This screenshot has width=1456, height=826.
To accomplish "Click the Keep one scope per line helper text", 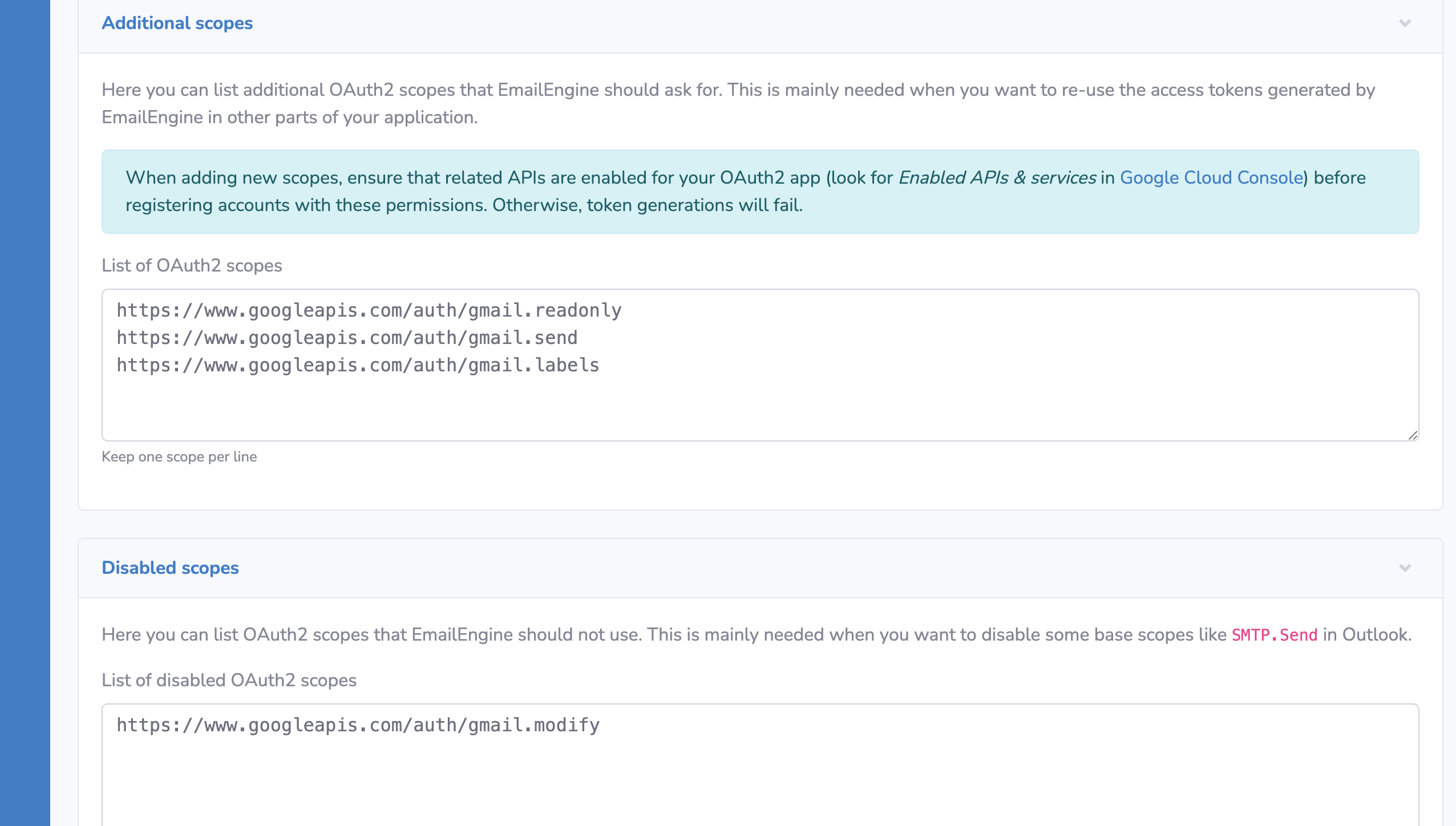I will 179,456.
